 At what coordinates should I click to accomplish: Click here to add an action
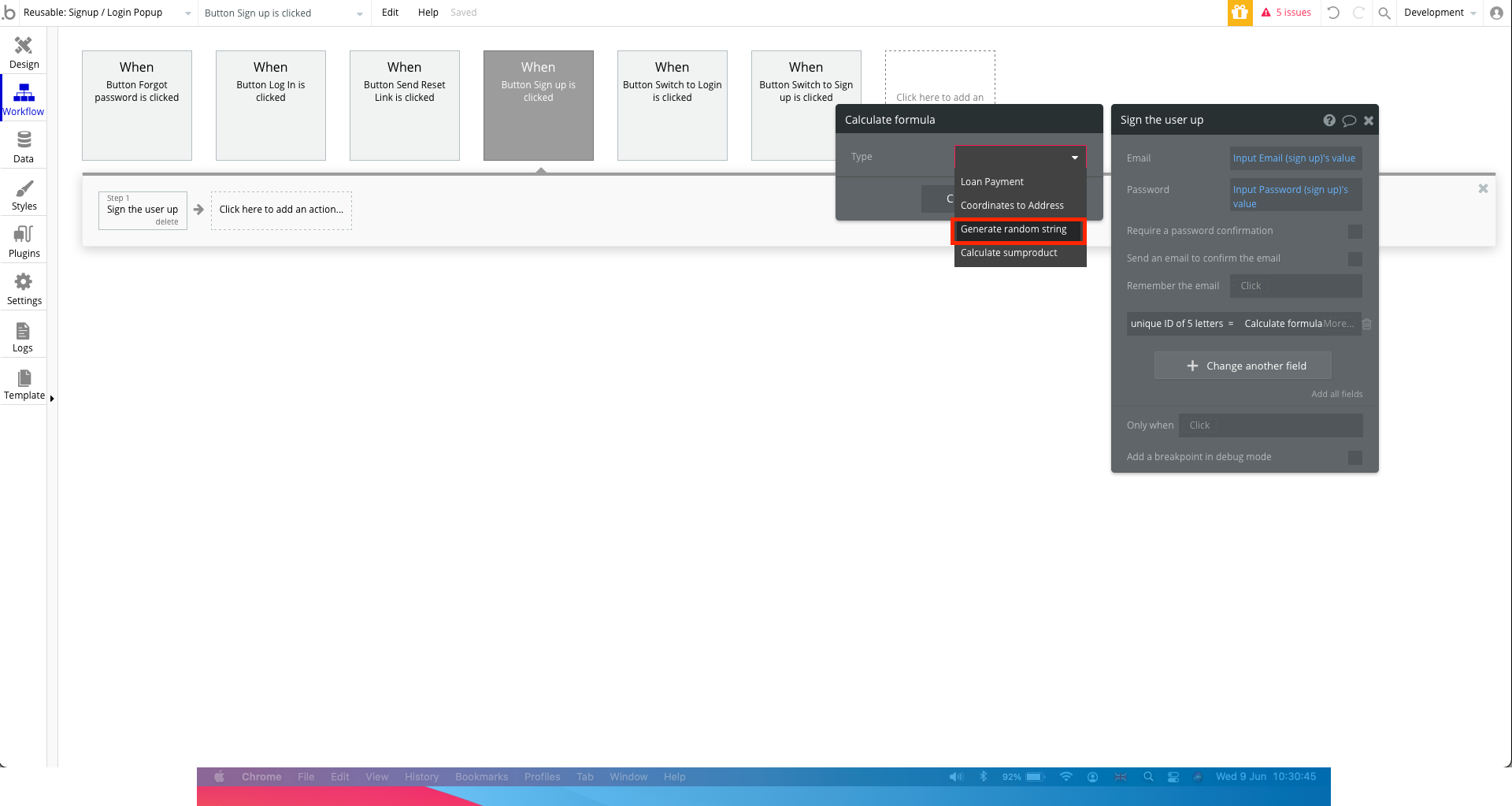point(281,210)
